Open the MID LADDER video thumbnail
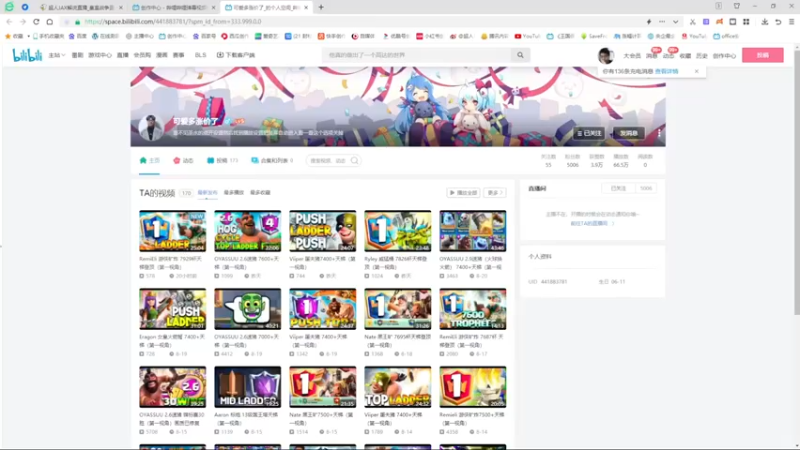The width and height of the screenshot is (800, 450). (x=247, y=387)
